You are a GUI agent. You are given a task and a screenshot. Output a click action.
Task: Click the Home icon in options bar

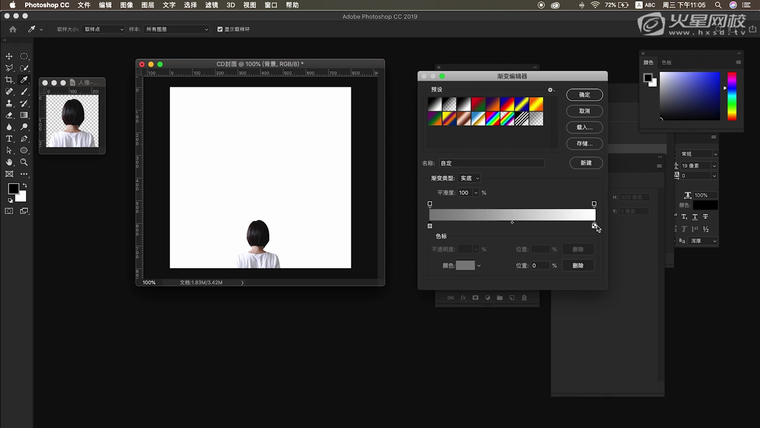tap(12, 29)
